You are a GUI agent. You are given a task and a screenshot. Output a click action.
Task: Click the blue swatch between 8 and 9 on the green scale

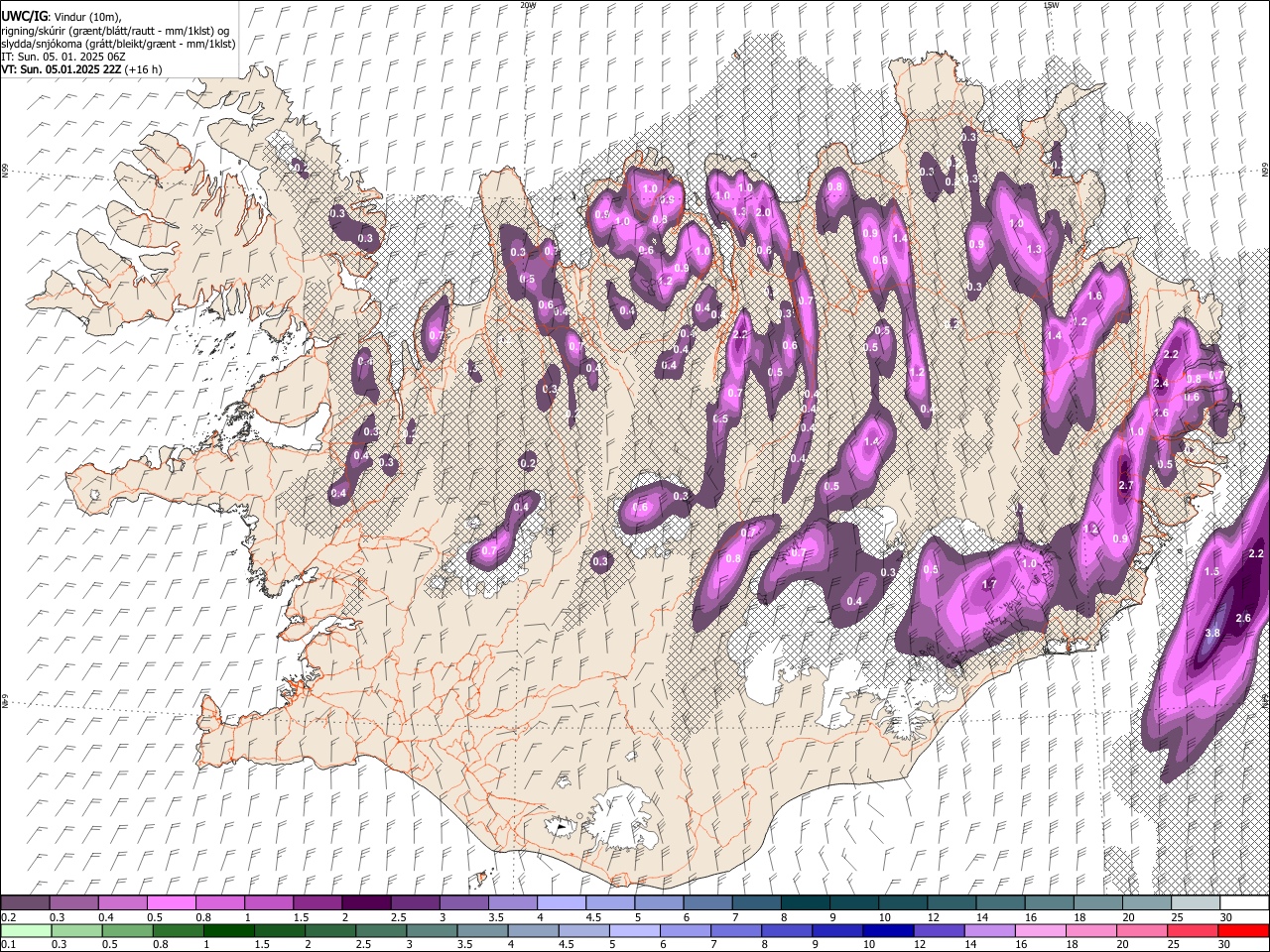(x=787, y=930)
